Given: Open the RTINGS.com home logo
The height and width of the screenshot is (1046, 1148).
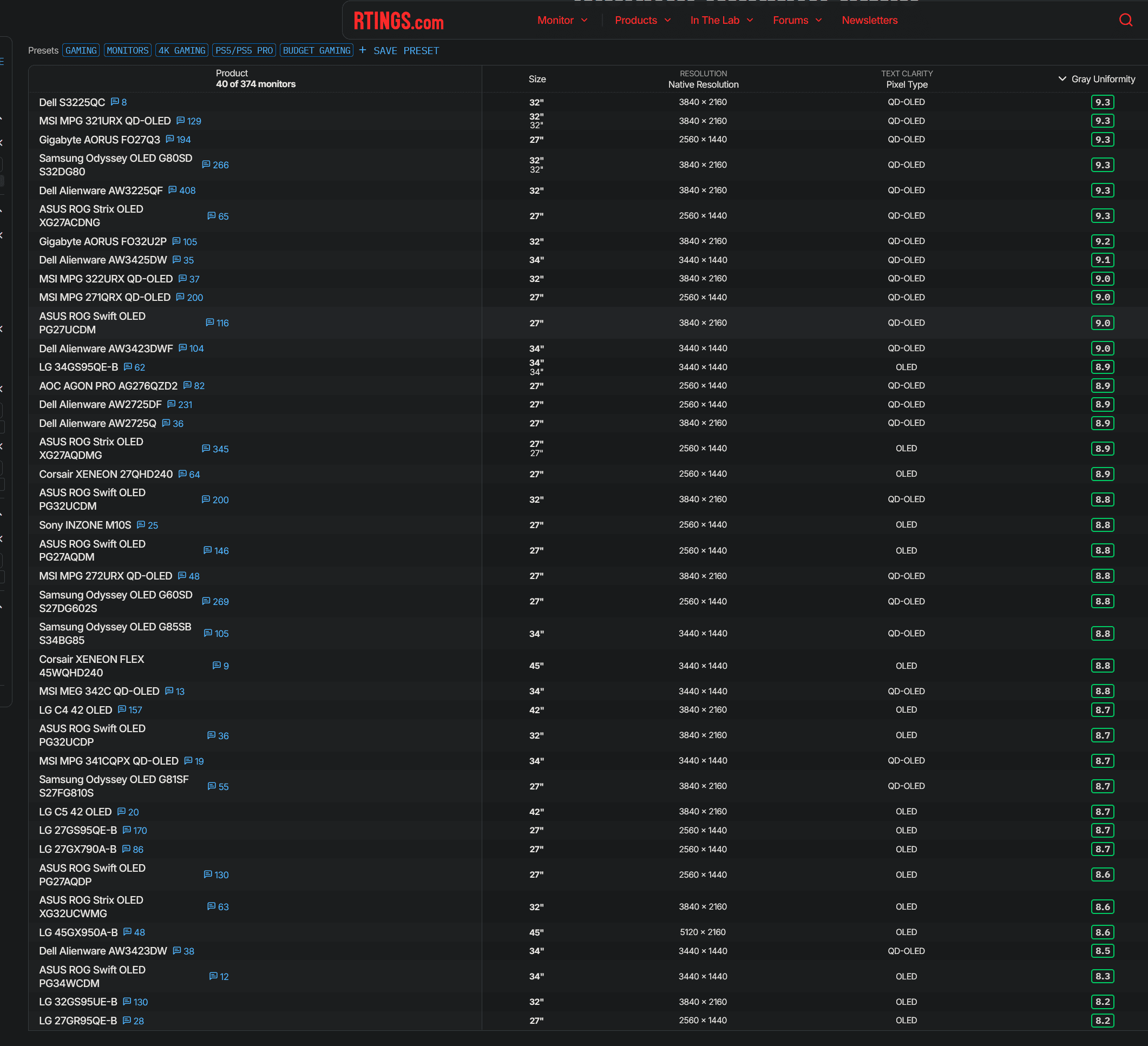Looking at the screenshot, I should [398, 21].
